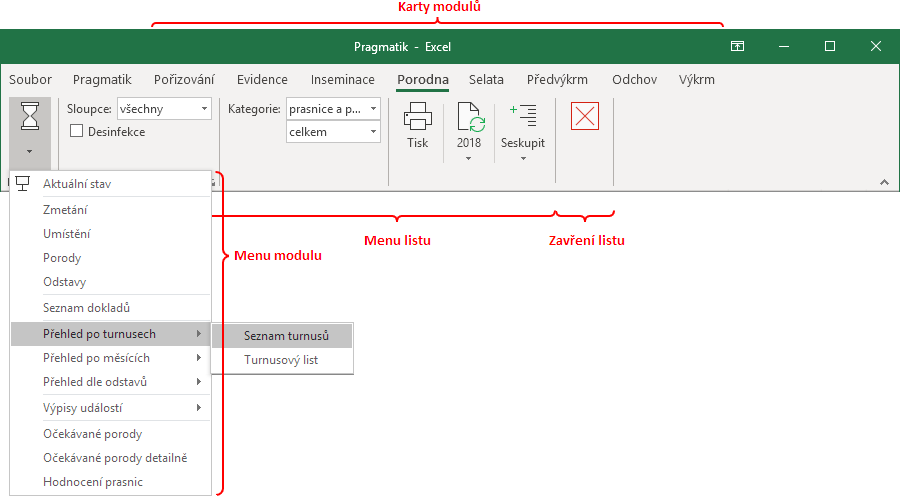The height and width of the screenshot is (496, 900).
Task: Click the Seskupit grouping icon
Action: coord(523,115)
